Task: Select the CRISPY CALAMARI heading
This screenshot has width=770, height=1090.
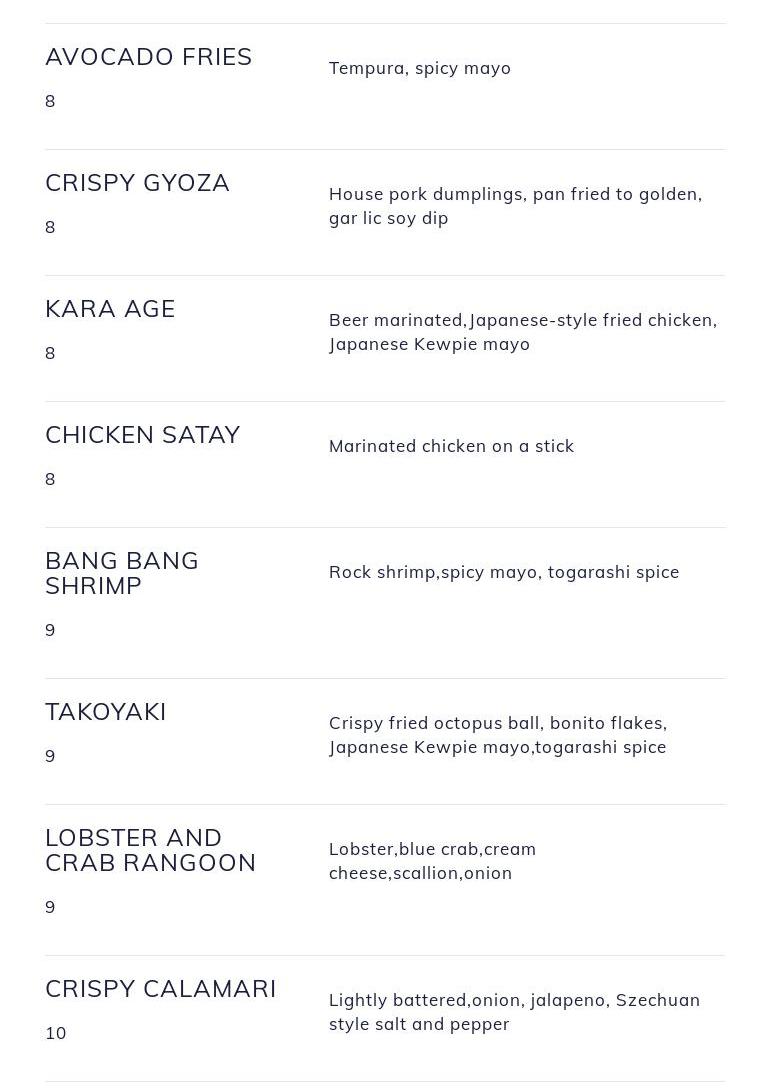Action: 161,989
